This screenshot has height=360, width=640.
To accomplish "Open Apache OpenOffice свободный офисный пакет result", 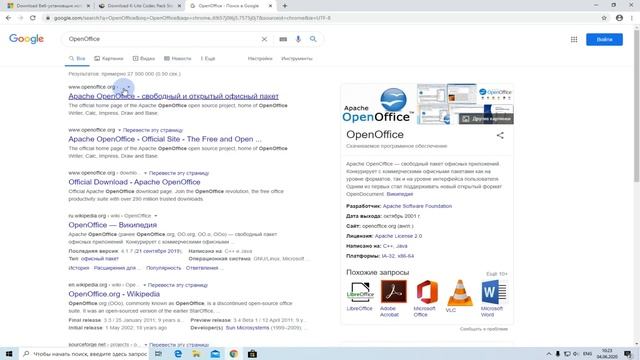I will (x=173, y=96).
